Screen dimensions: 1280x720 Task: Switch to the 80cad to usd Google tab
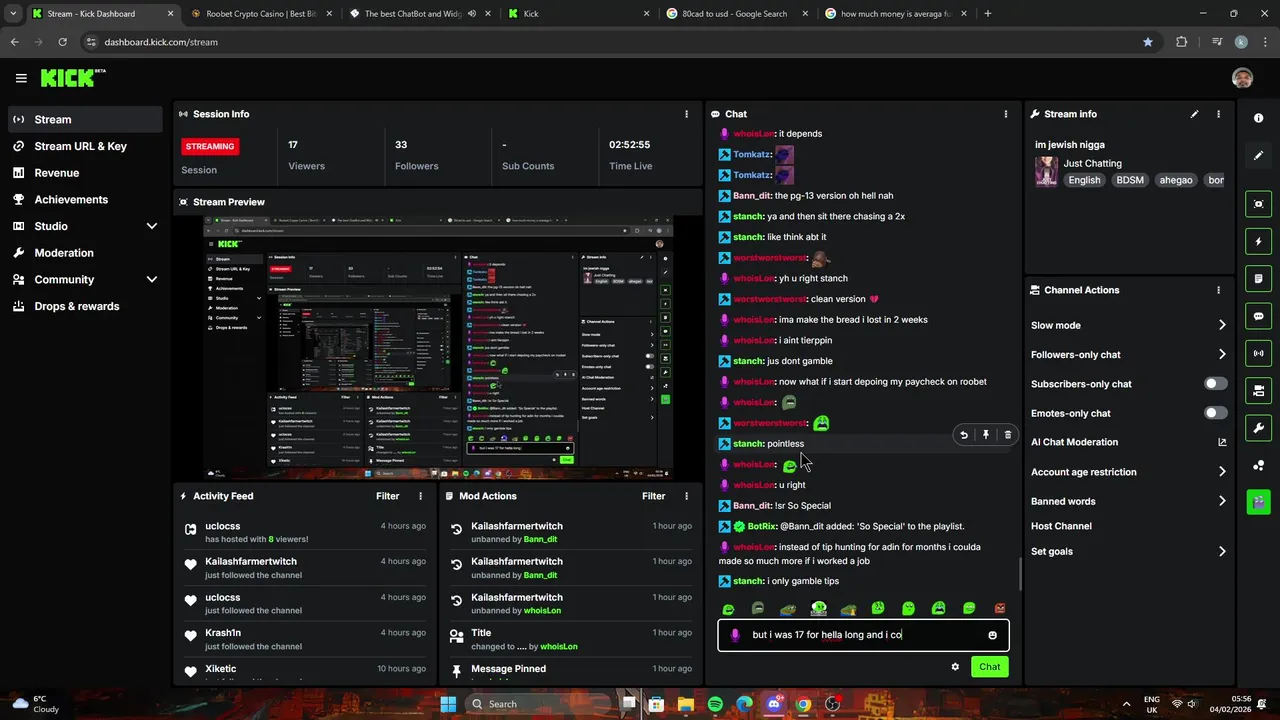click(x=737, y=14)
